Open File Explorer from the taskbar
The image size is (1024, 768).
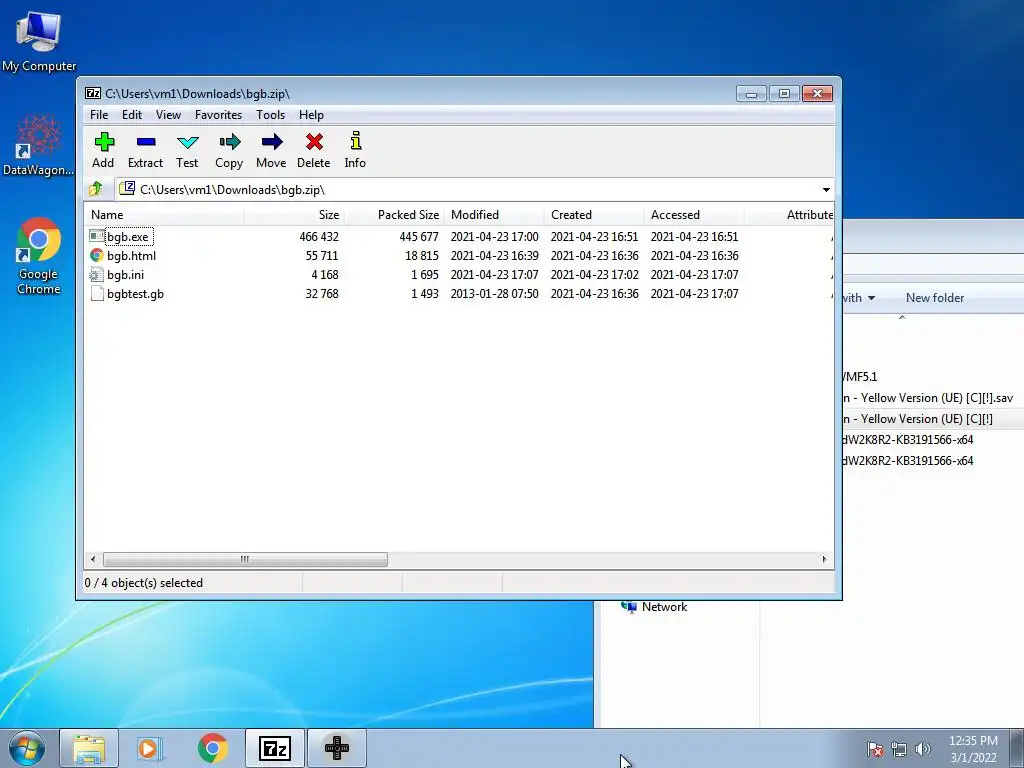[x=89, y=748]
